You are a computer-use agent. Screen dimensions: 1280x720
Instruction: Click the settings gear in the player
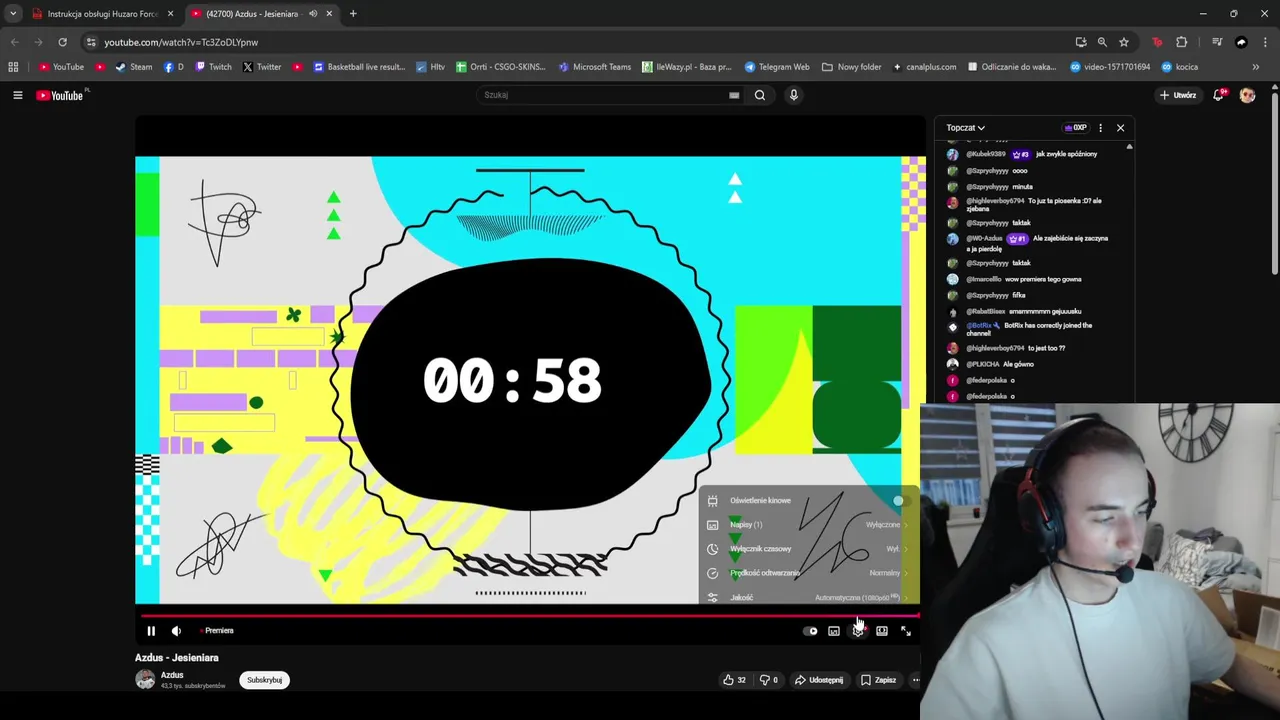coord(858,631)
